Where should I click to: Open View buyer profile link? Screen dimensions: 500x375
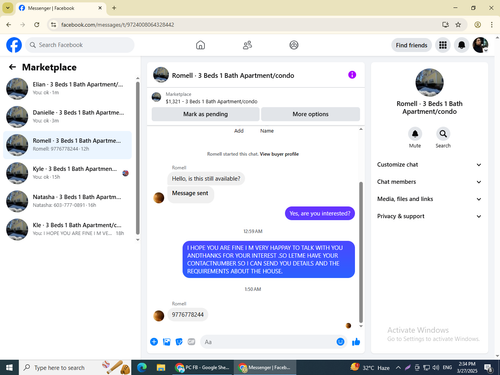pyautogui.click(x=279, y=154)
